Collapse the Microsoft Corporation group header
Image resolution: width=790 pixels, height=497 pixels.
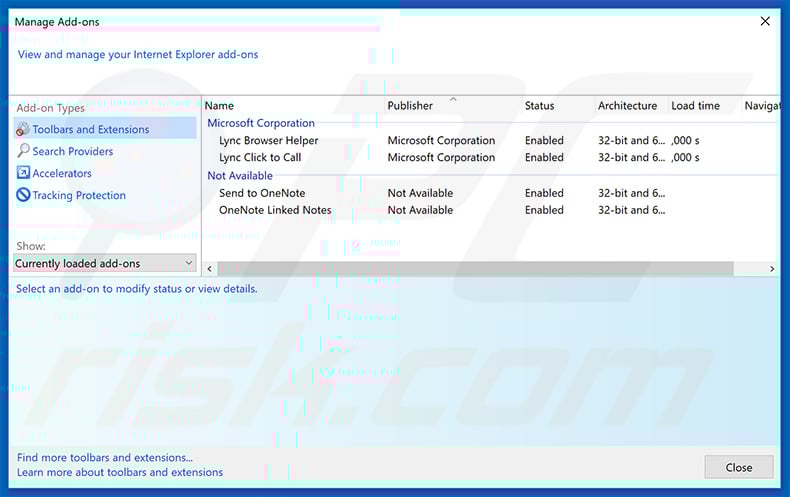[261, 123]
